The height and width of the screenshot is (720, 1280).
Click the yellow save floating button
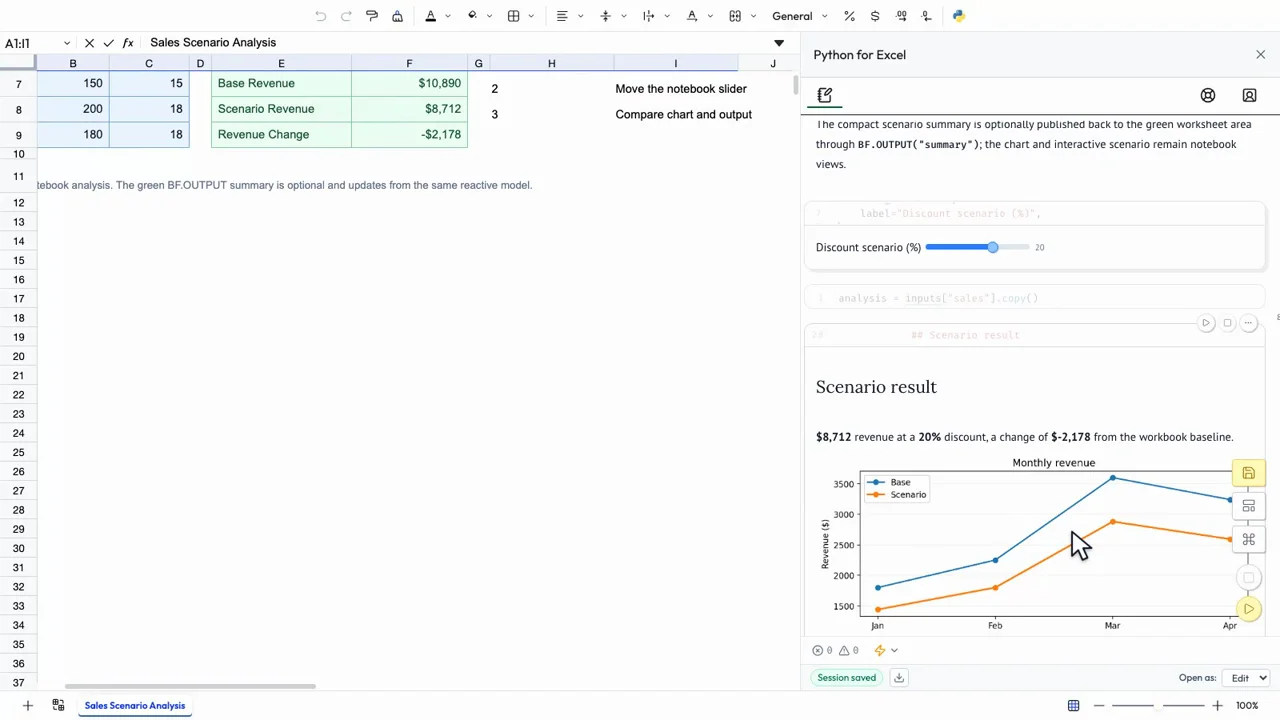[1248, 473]
